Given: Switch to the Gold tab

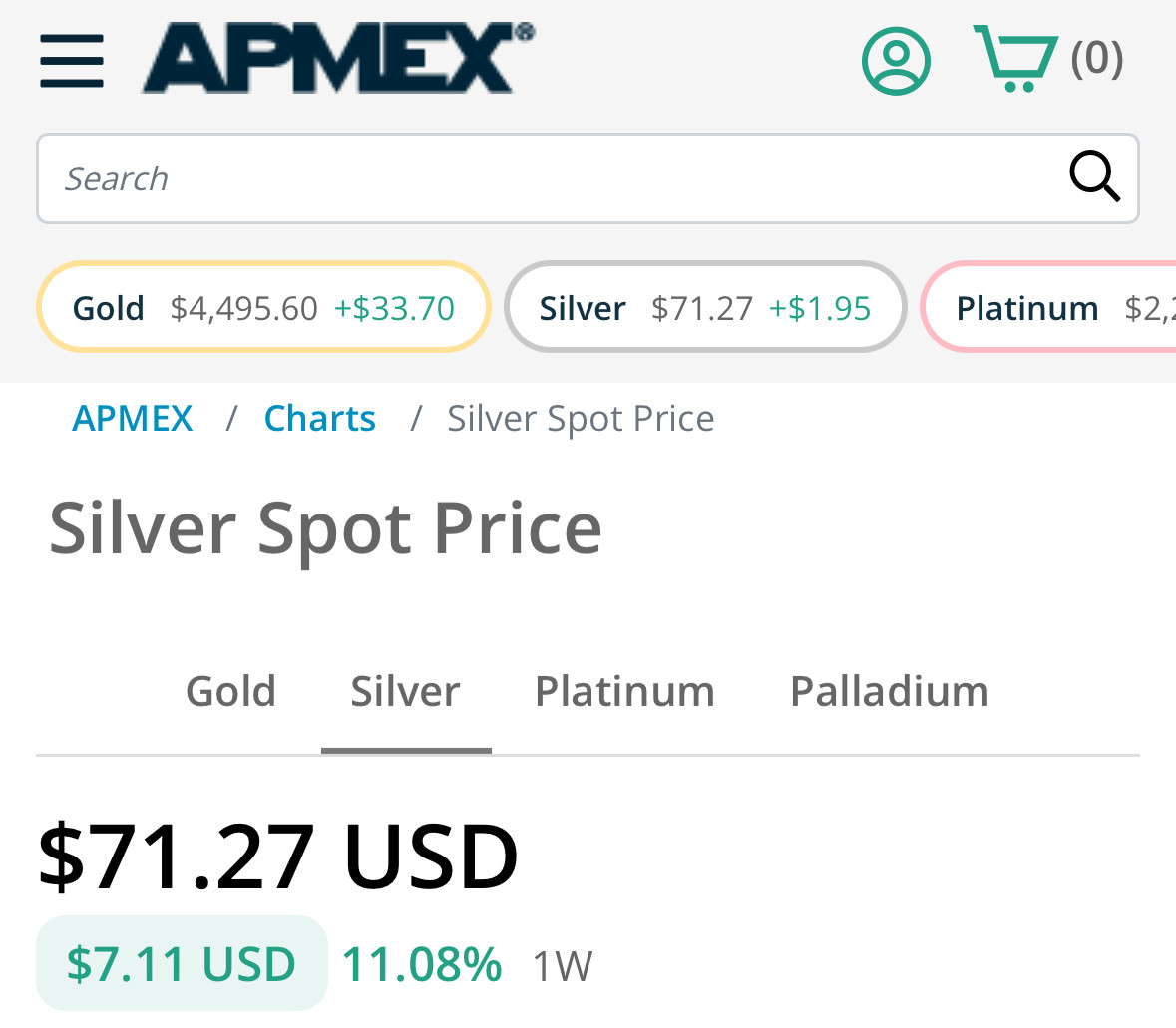Looking at the screenshot, I should (x=230, y=691).
